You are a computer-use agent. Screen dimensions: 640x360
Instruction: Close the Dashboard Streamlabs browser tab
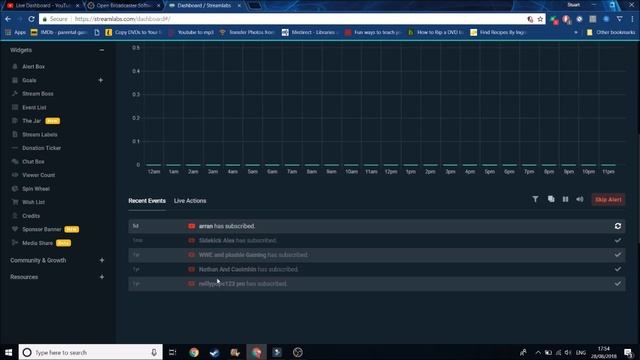(x=239, y=6)
